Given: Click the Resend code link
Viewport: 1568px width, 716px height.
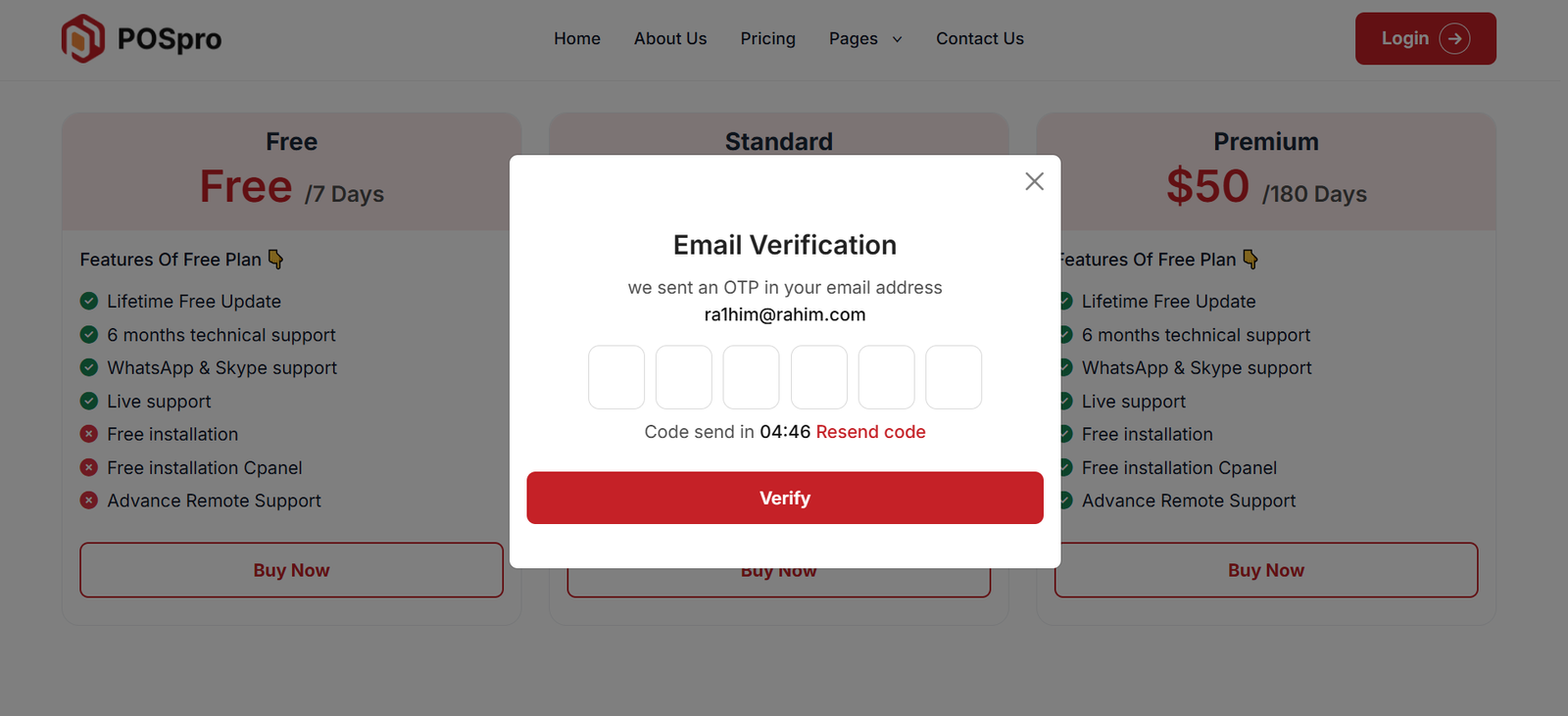Looking at the screenshot, I should coord(870,432).
